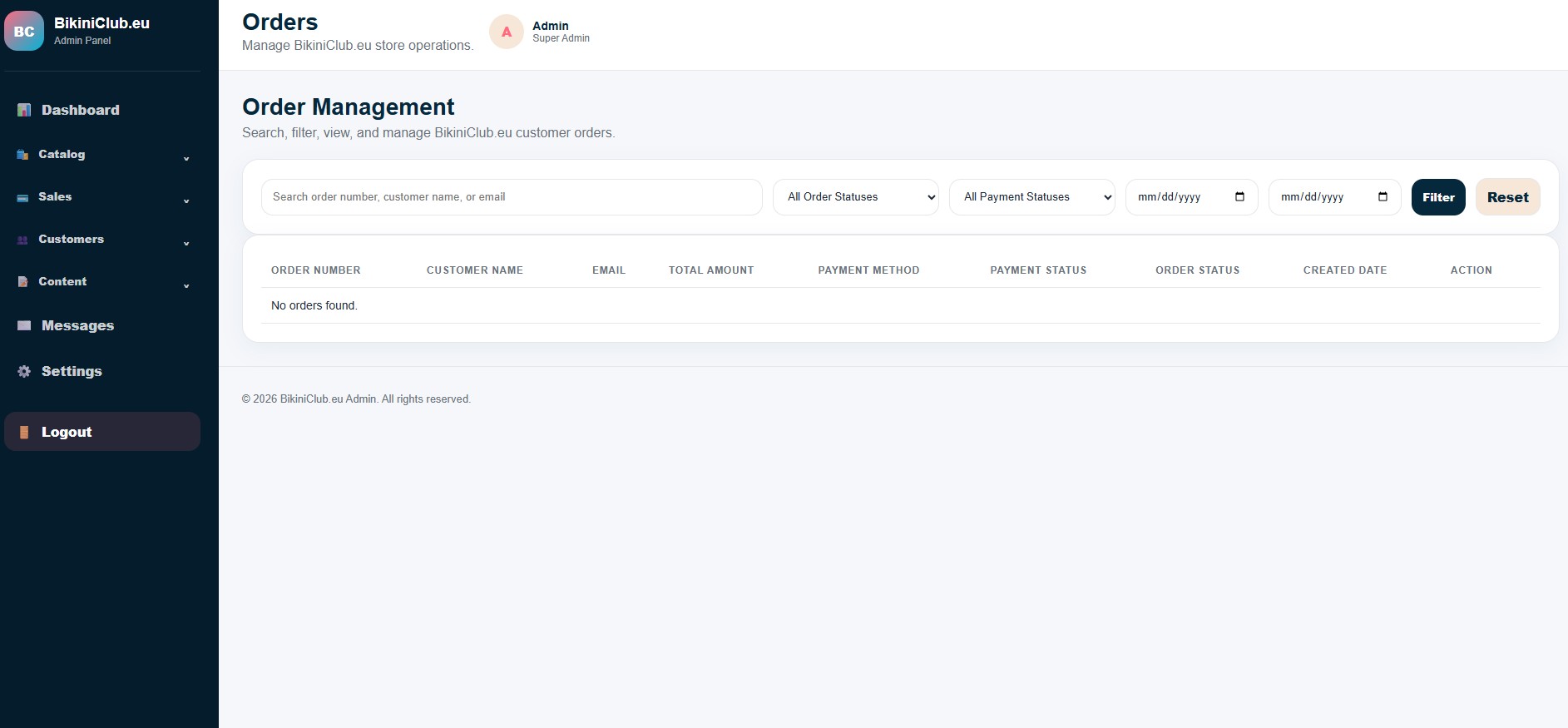
Task: Click the Messages envelope icon
Action: tap(24, 325)
